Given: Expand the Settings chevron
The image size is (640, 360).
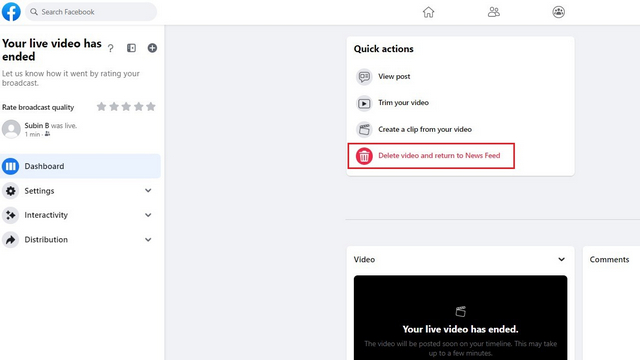Looking at the screenshot, I should point(148,191).
